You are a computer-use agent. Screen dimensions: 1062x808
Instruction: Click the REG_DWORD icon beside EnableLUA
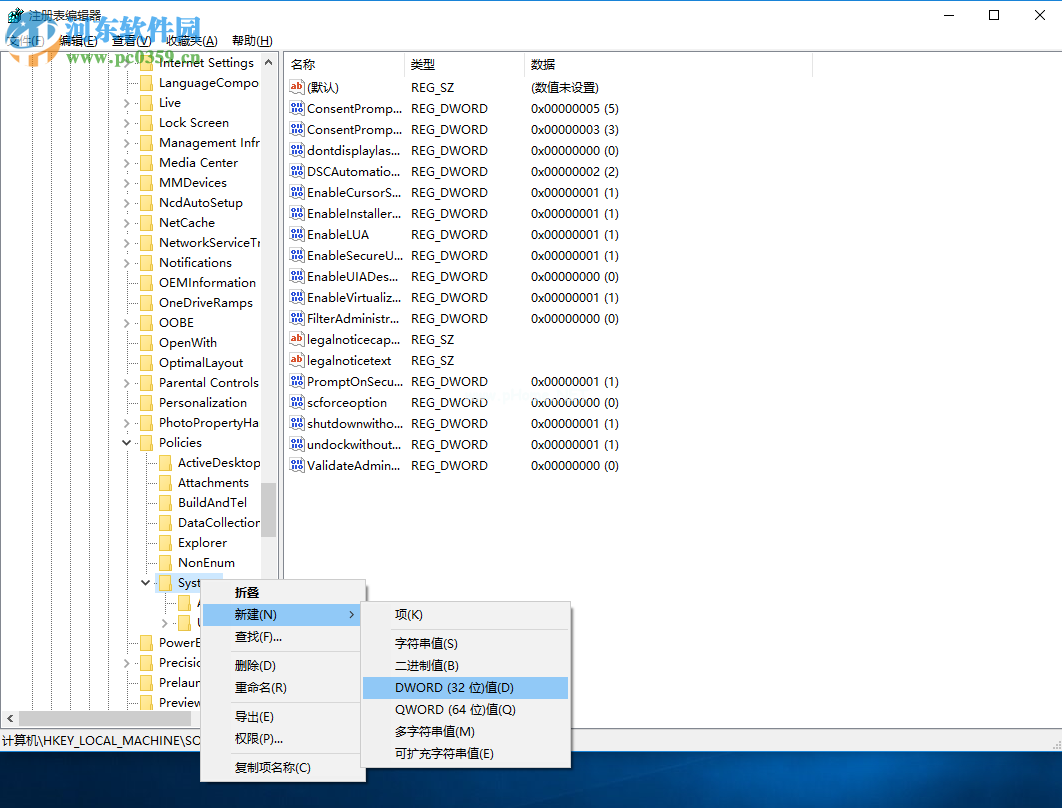297,234
